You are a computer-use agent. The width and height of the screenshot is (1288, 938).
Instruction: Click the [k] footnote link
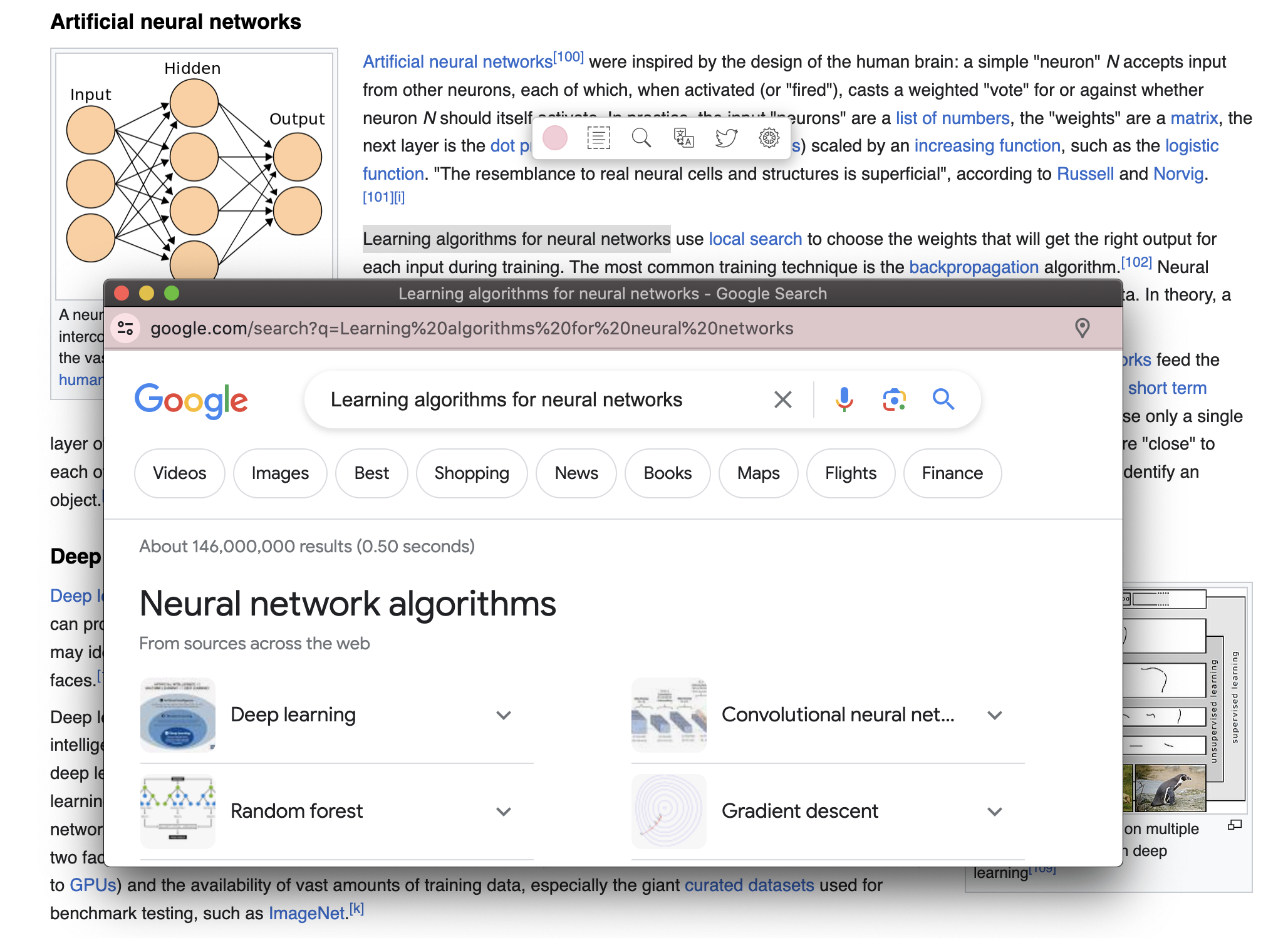point(356,909)
